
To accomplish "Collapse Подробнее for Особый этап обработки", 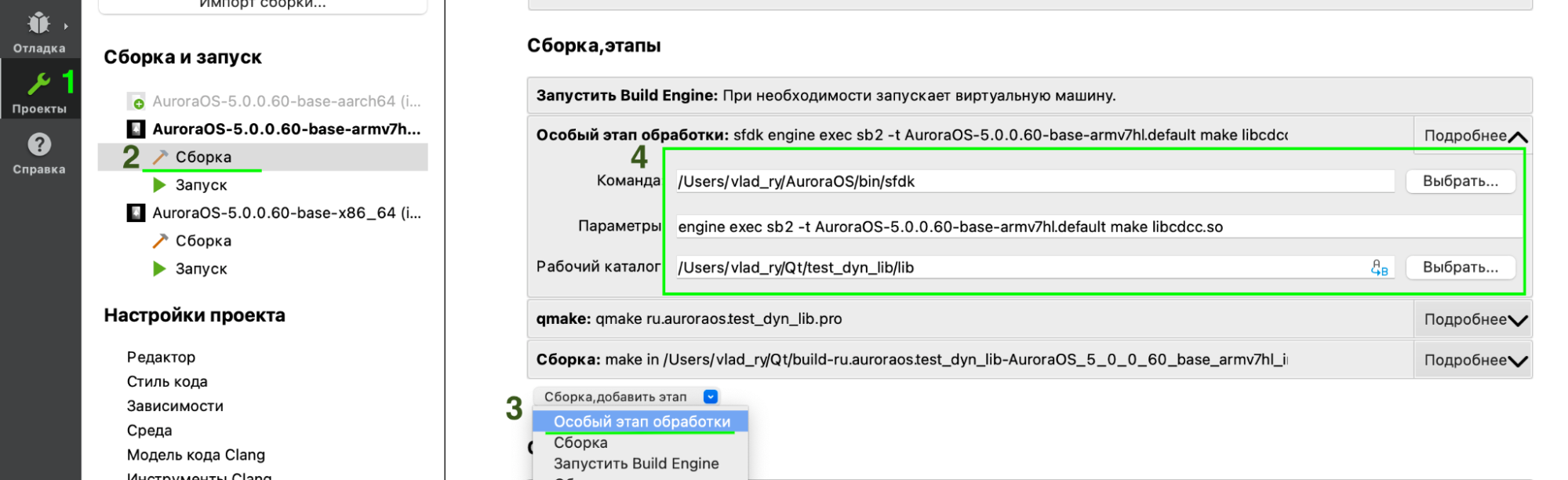I will click(1474, 136).
